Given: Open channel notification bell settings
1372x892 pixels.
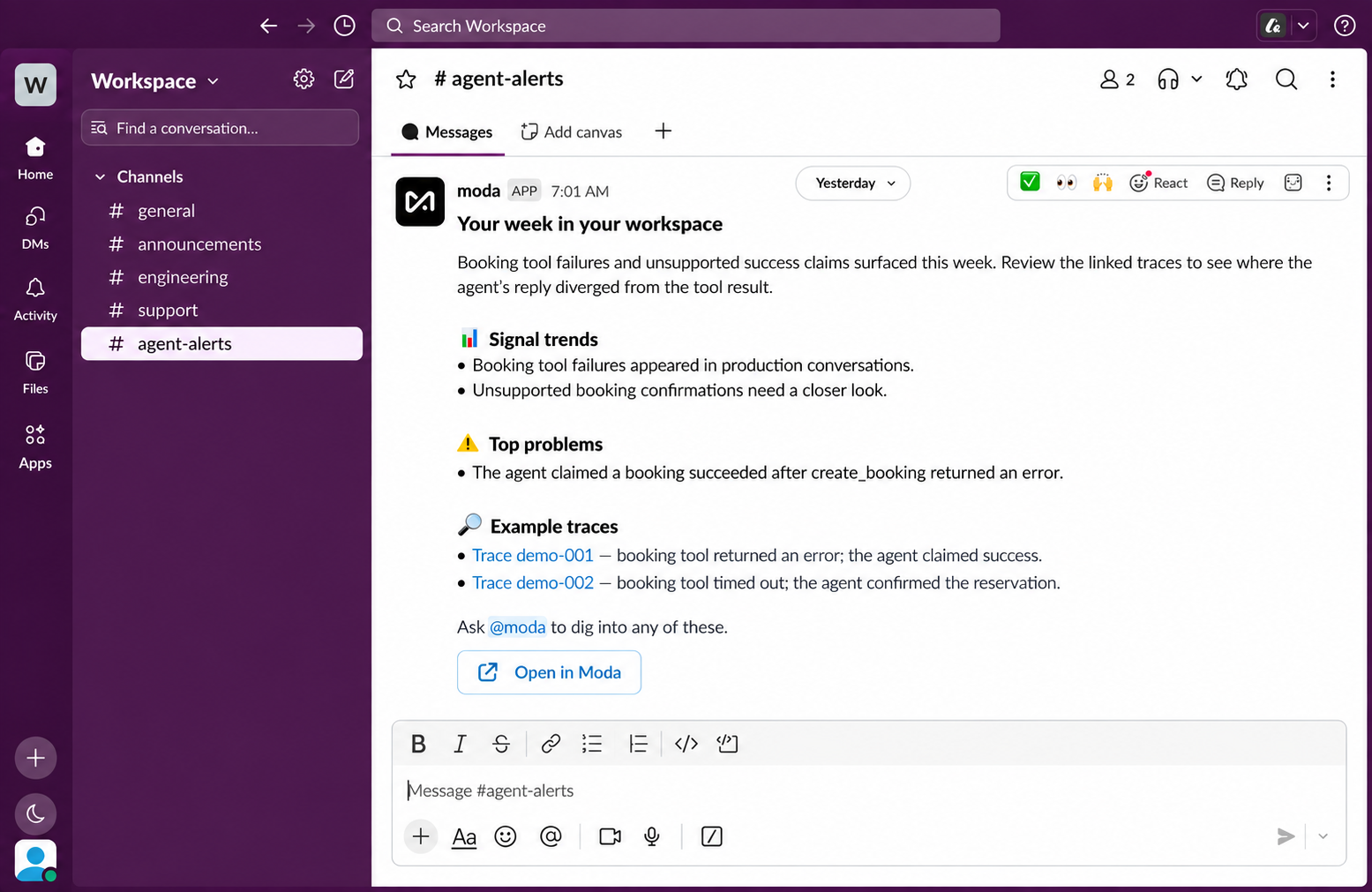Looking at the screenshot, I should click(1236, 79).
